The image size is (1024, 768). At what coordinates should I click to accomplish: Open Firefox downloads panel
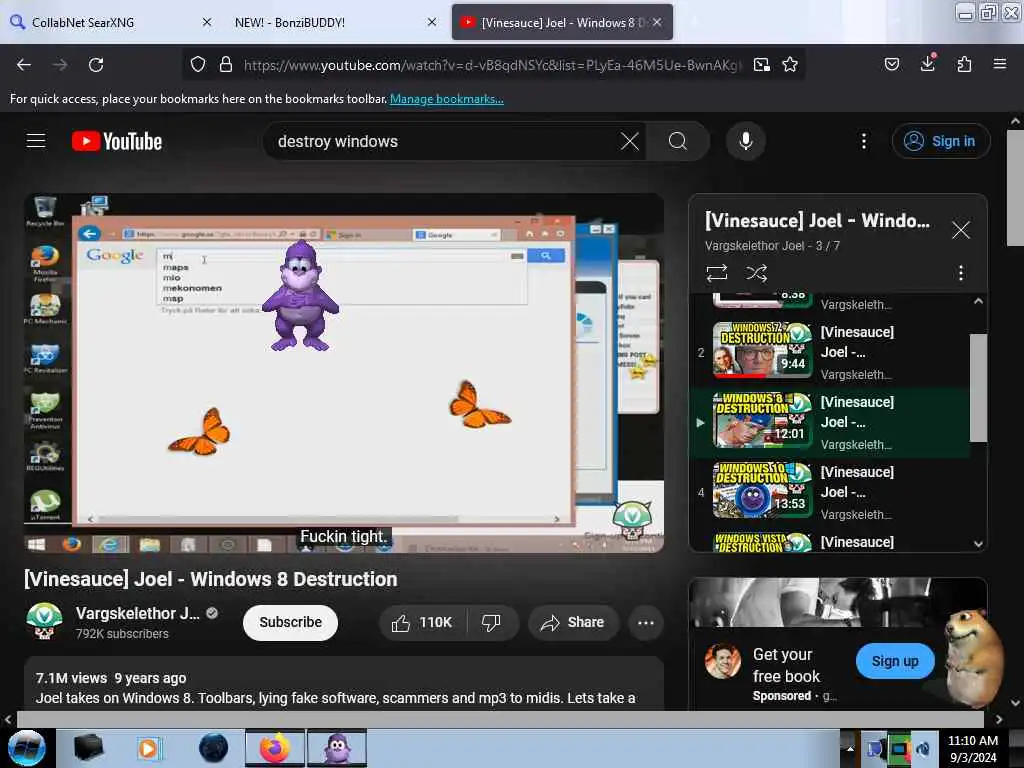point(927,63)
